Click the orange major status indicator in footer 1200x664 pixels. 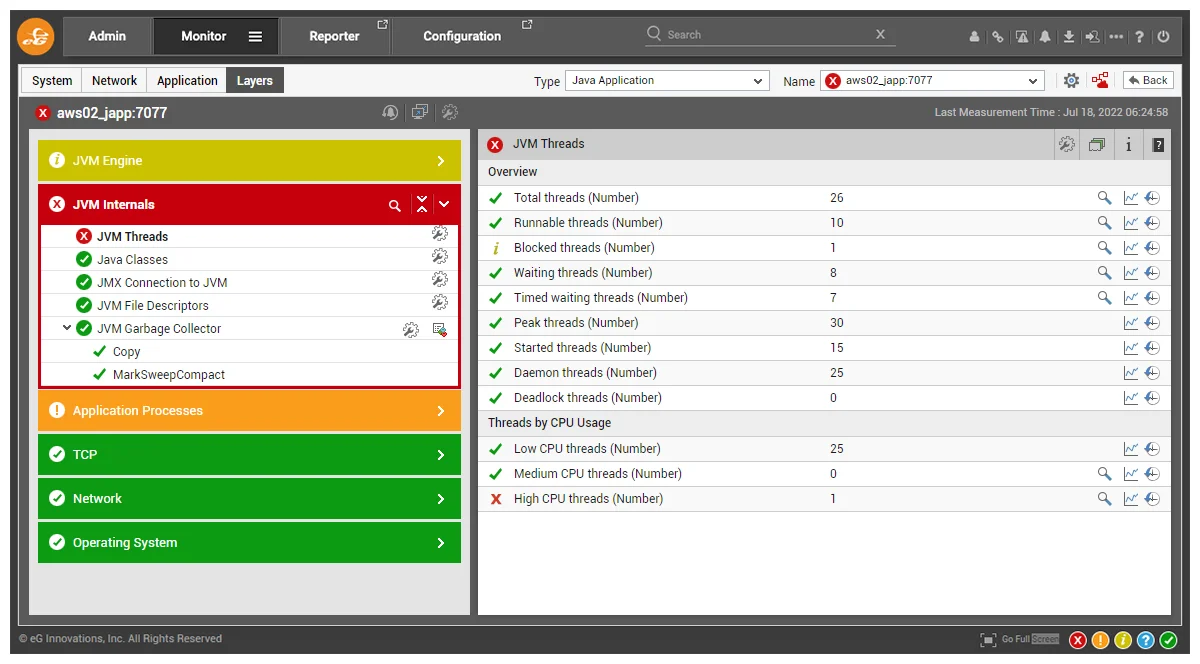coord(1100,640)
